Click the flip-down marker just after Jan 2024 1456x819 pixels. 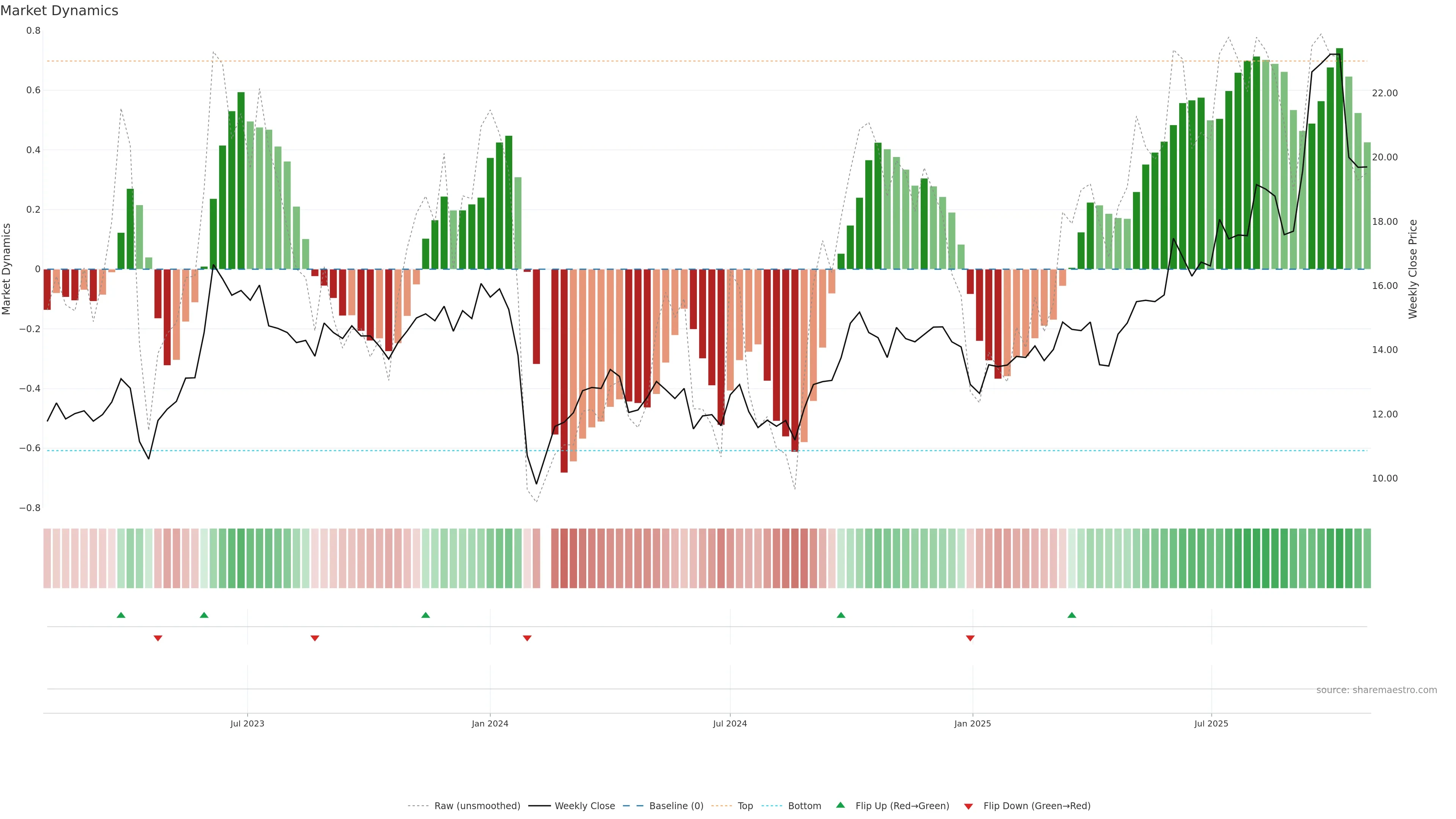pyautogui.click(x=527, y=638)
